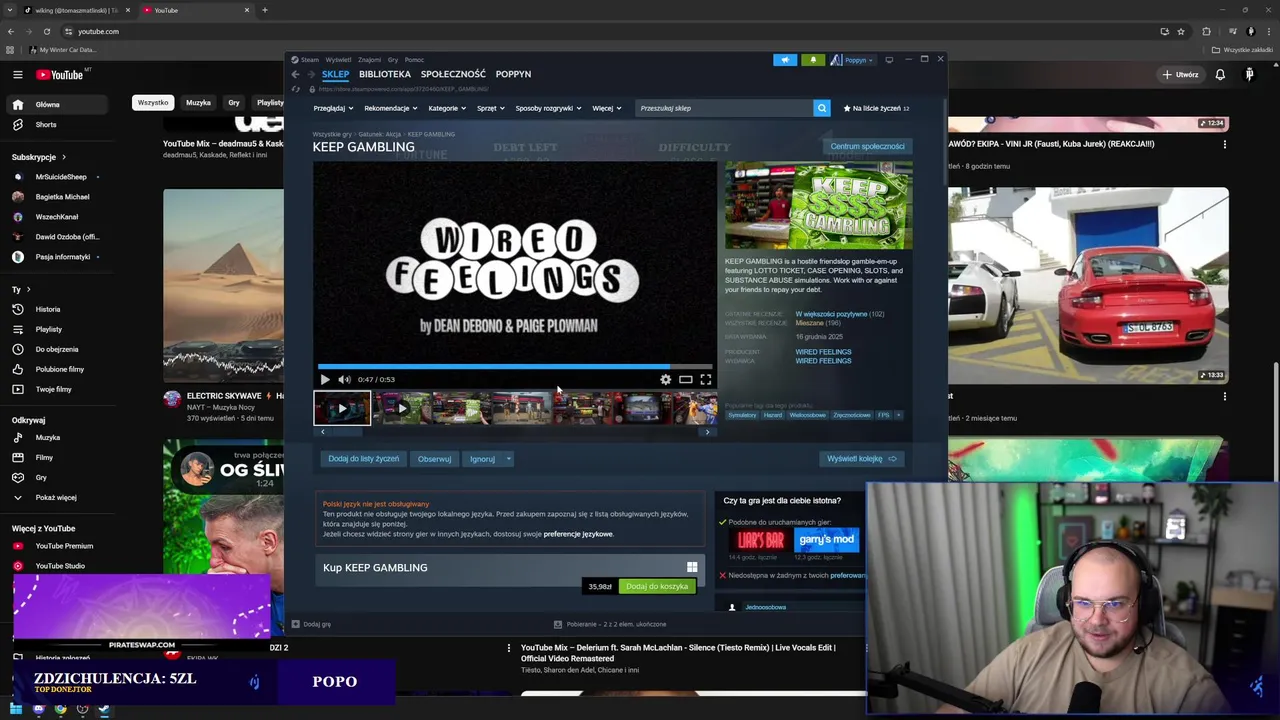Toggle theater mode on Steam trailer
The height and width of the screenshot is (720, 1280).
point(686,379)
